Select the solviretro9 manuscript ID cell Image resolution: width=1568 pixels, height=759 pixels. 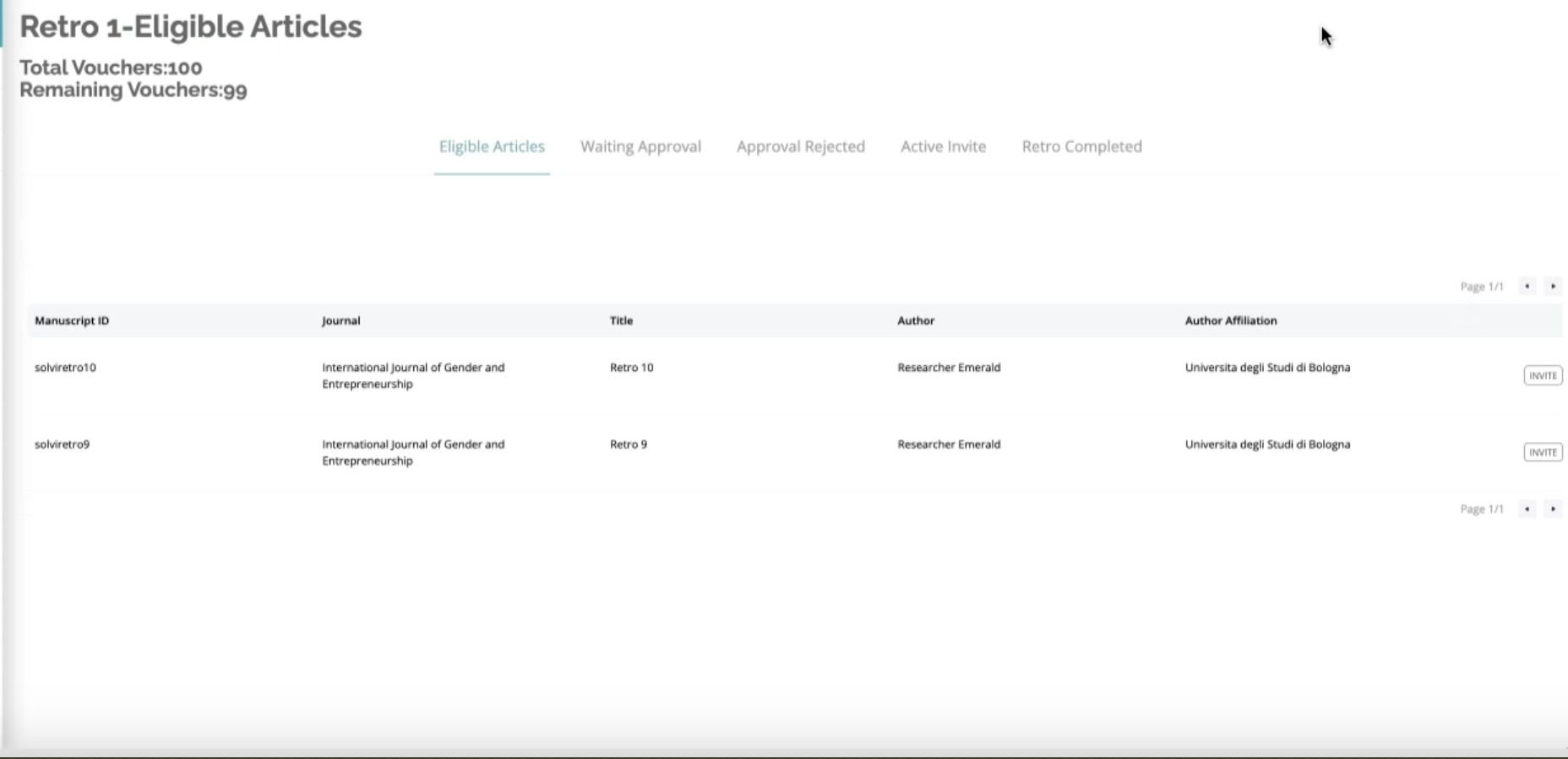62,445
